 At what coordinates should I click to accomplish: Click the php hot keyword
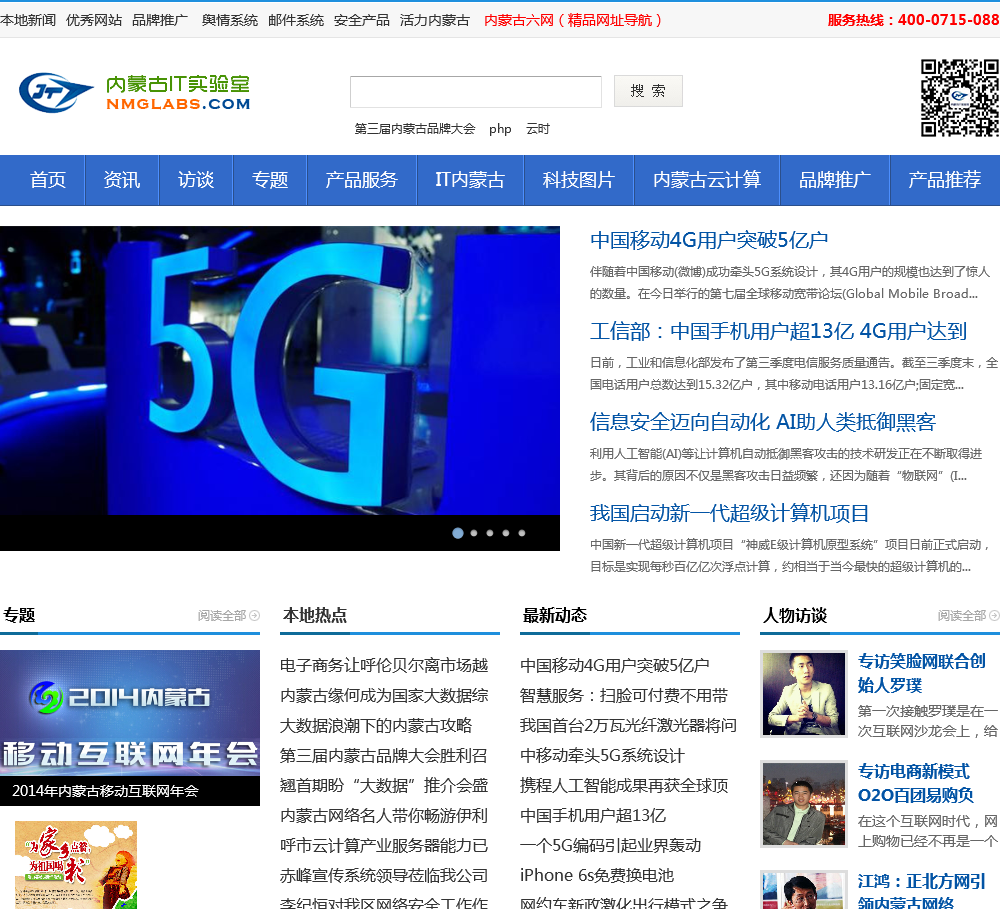[x=500, y=129]
